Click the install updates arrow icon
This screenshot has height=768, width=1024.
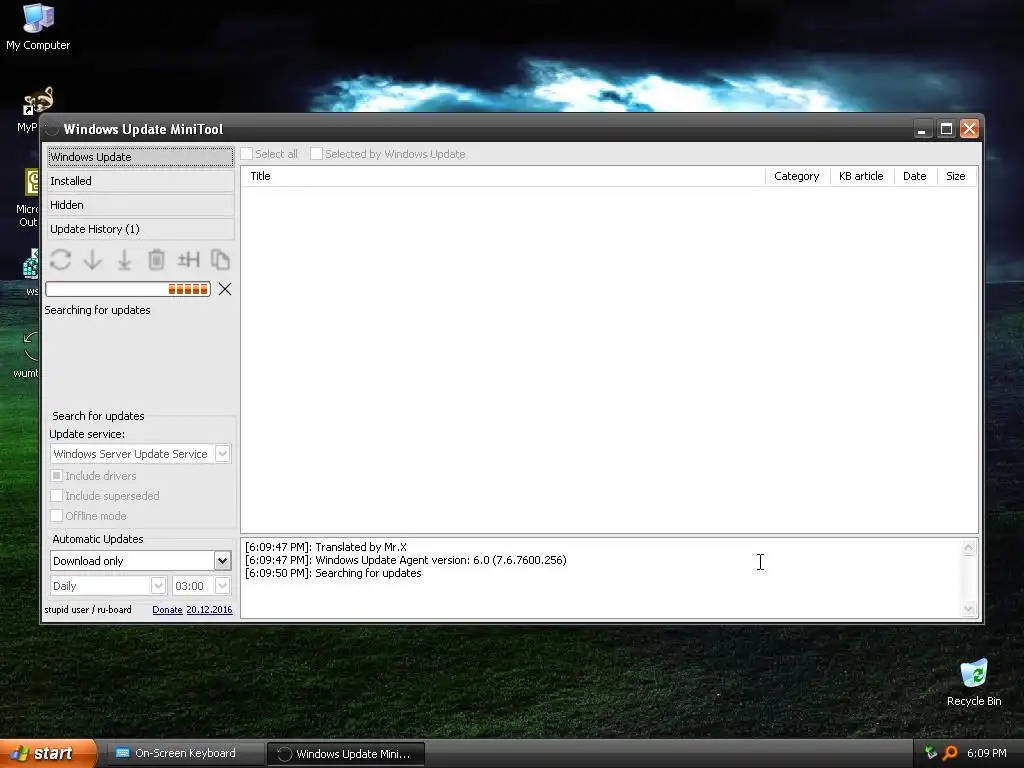point(124,260)
